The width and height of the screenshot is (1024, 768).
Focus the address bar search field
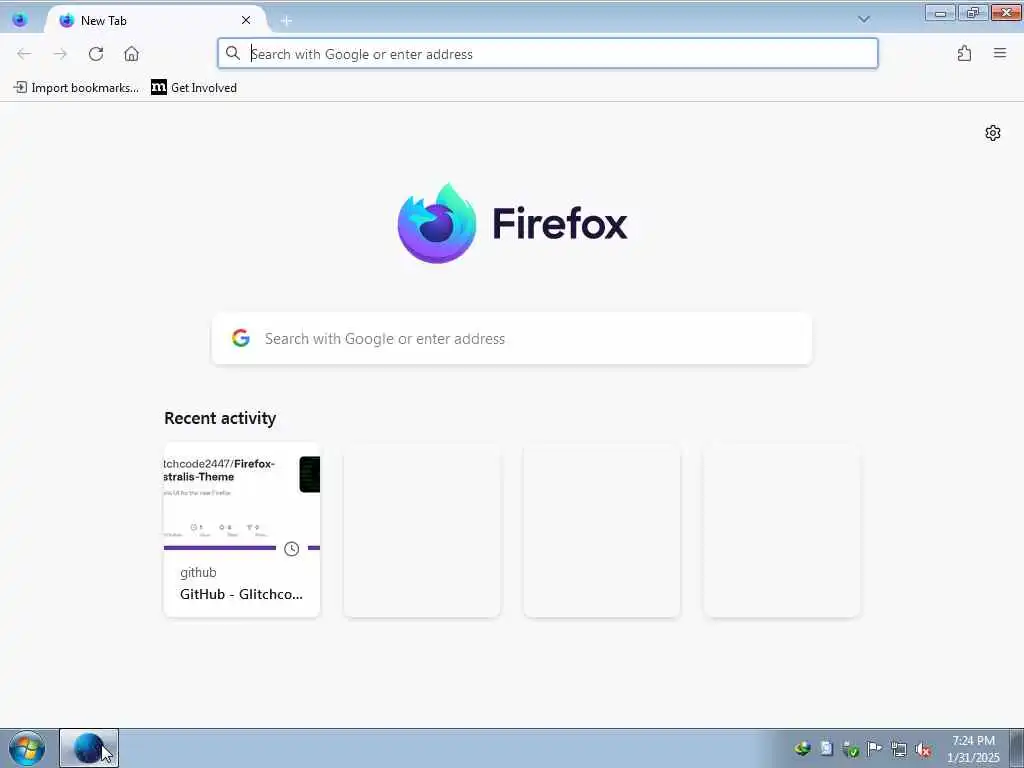547,54
